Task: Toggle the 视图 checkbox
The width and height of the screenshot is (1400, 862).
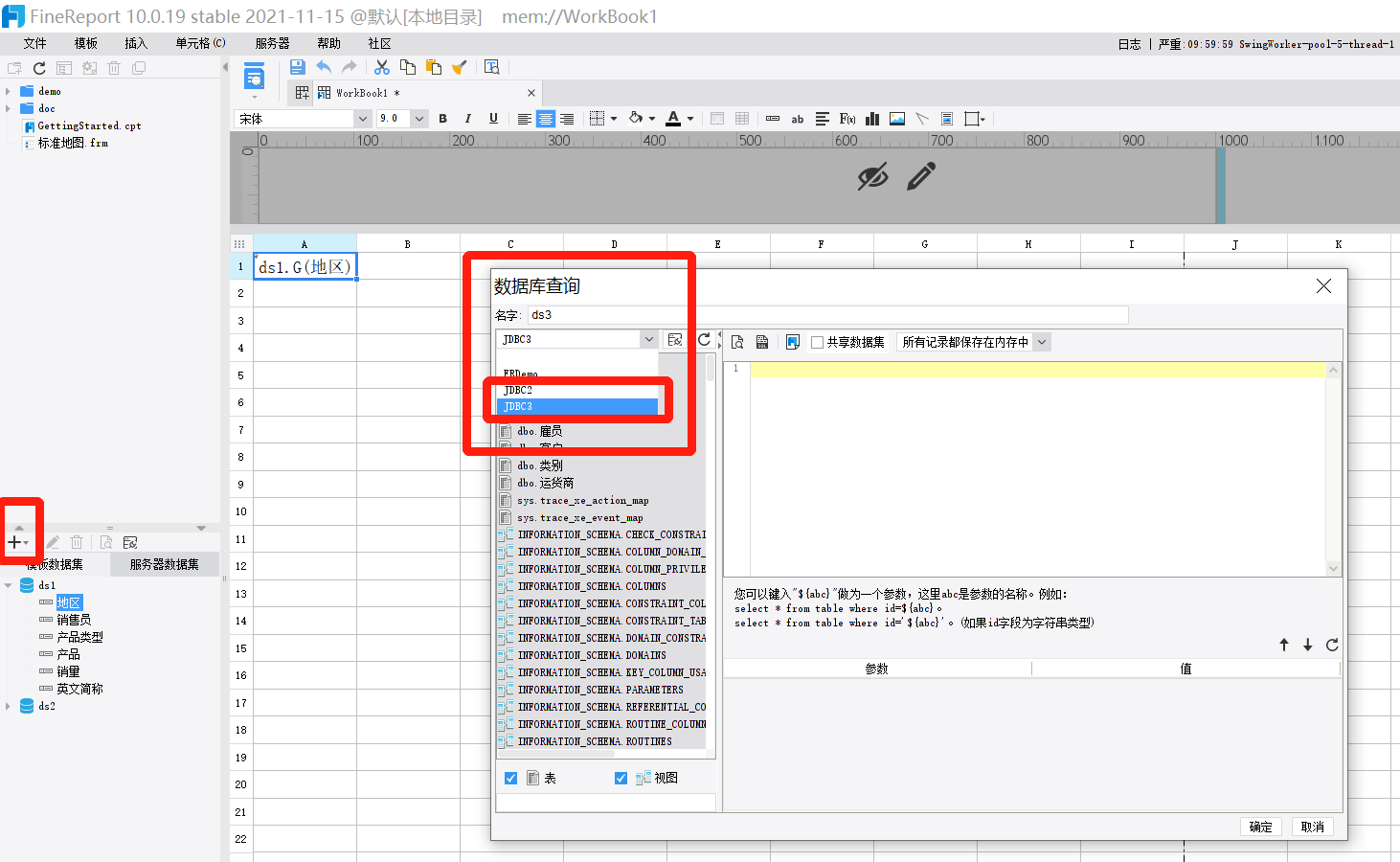Action: pyautogui.click(x=621, y=778)
